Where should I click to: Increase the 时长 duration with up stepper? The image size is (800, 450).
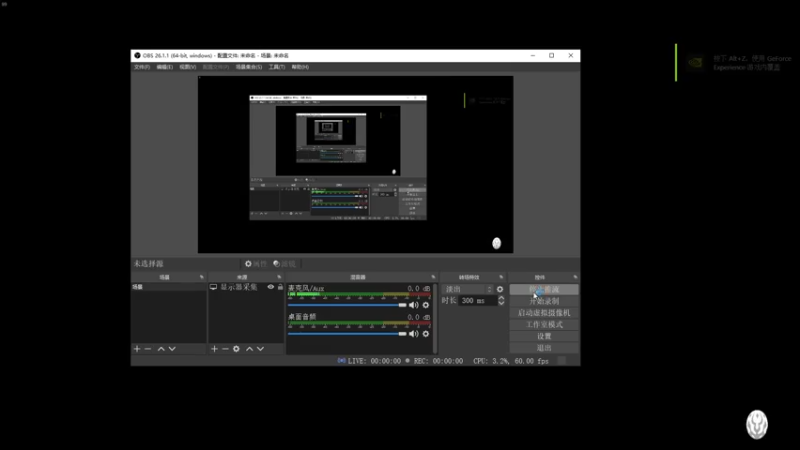coord(501,298)
